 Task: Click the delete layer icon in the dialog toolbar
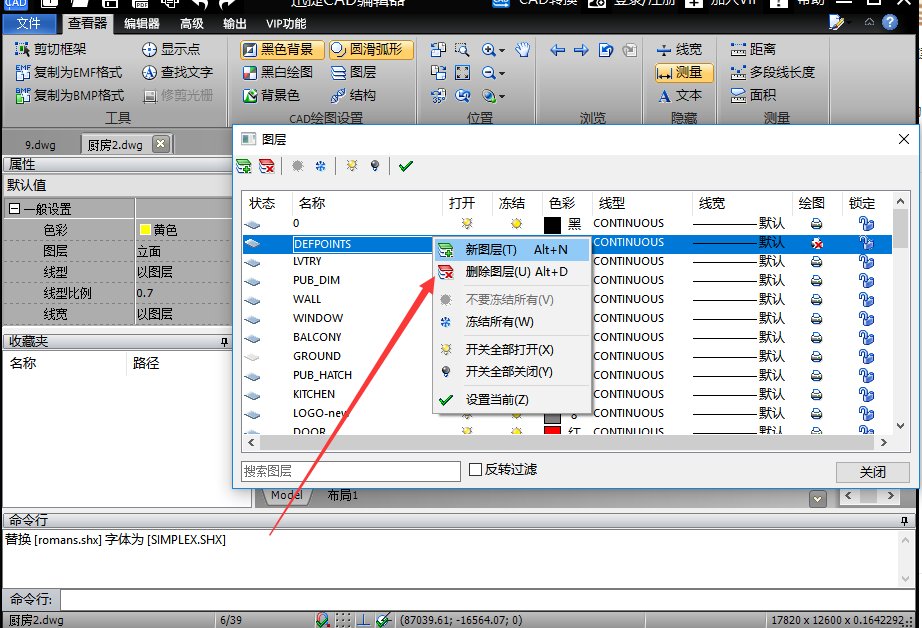264,167
